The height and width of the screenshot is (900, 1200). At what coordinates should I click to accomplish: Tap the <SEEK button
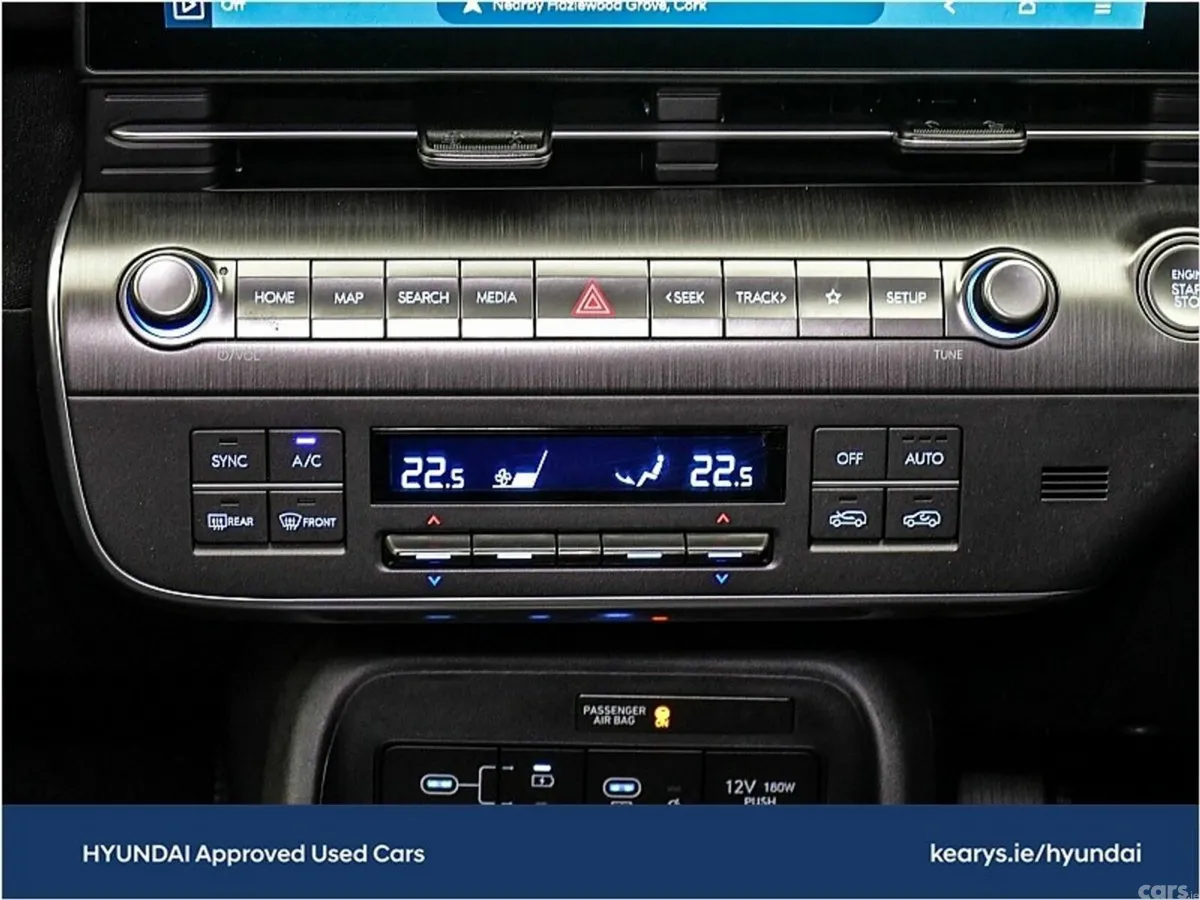point(686,298)
